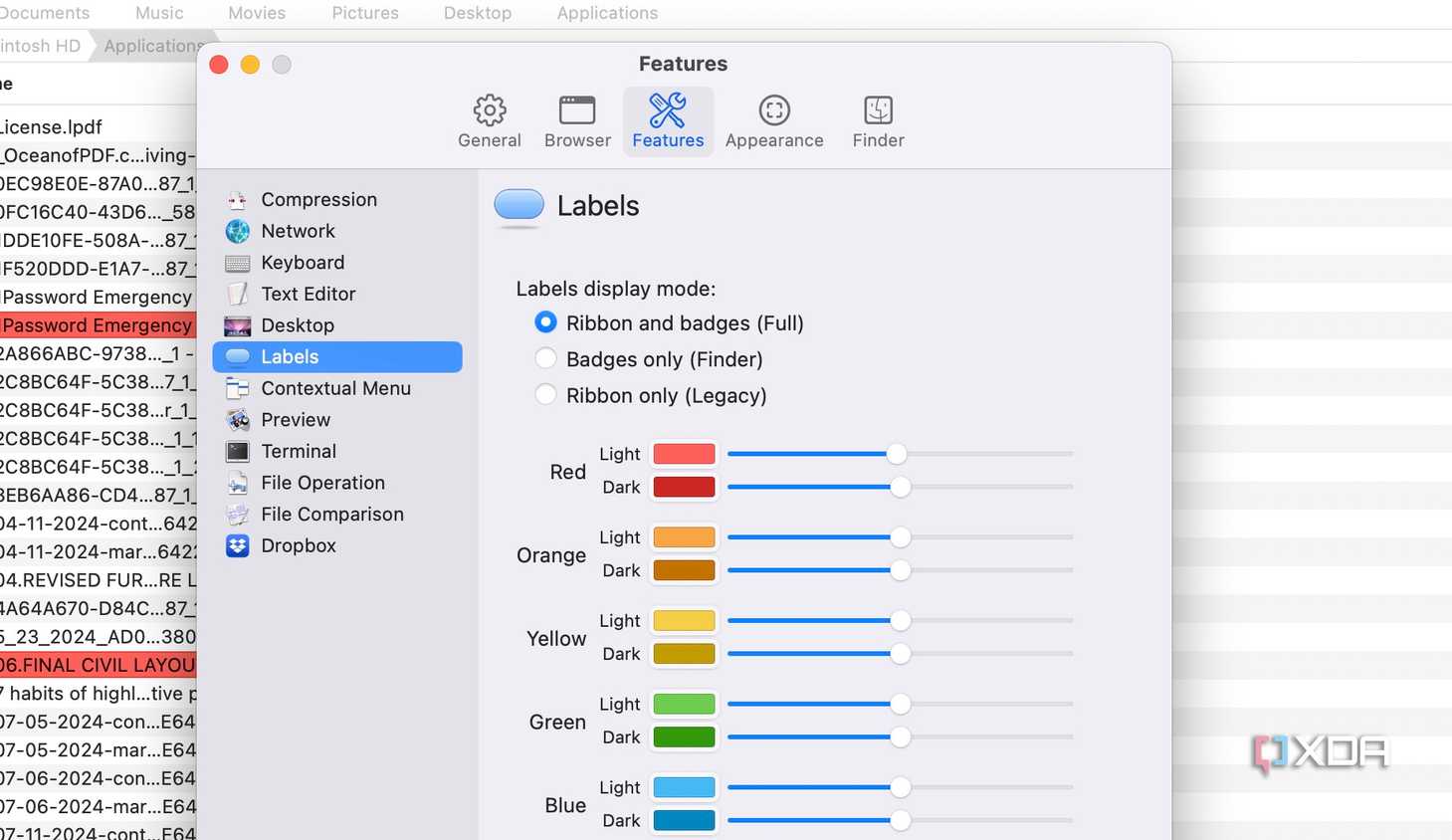The width and height of the screenshot is (1452, 840).
Task: Open the Movies tab in background window
Action: [257, 13]
